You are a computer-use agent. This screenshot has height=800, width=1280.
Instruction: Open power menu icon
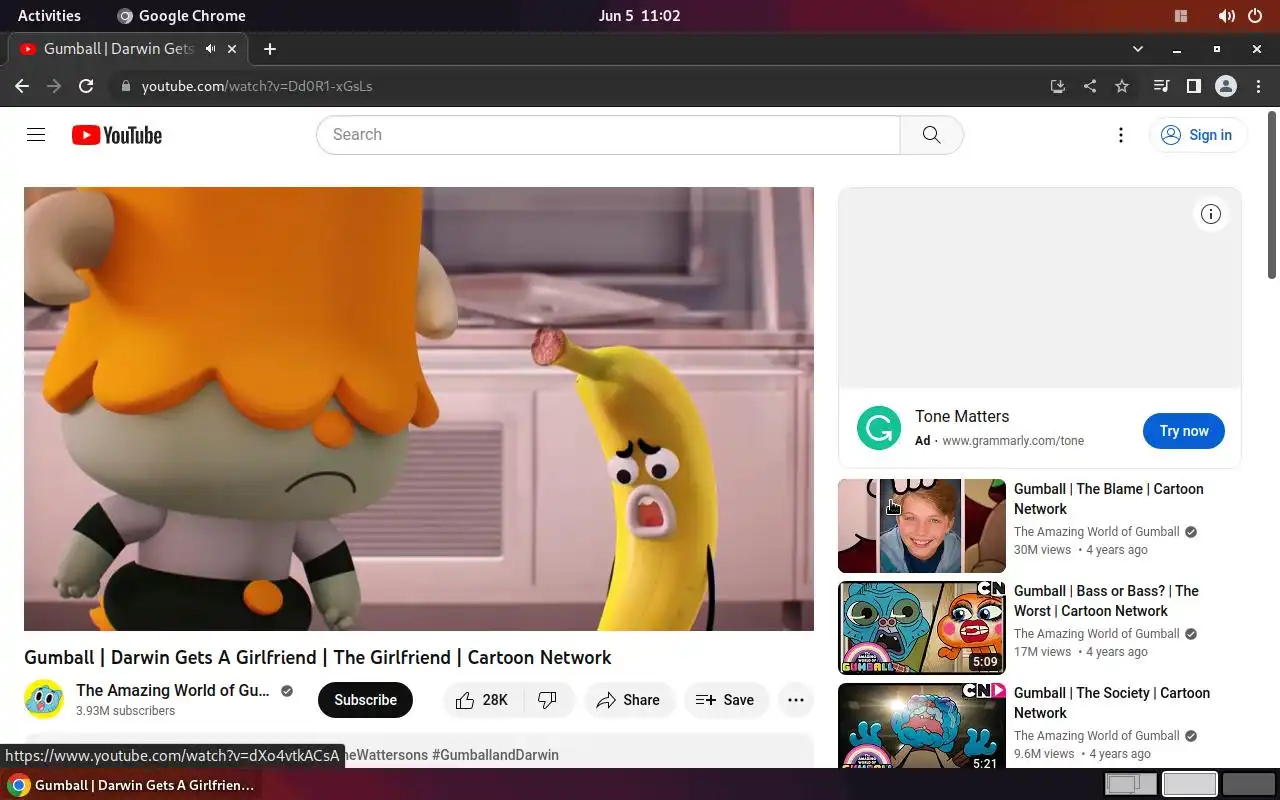point(1255,16)
